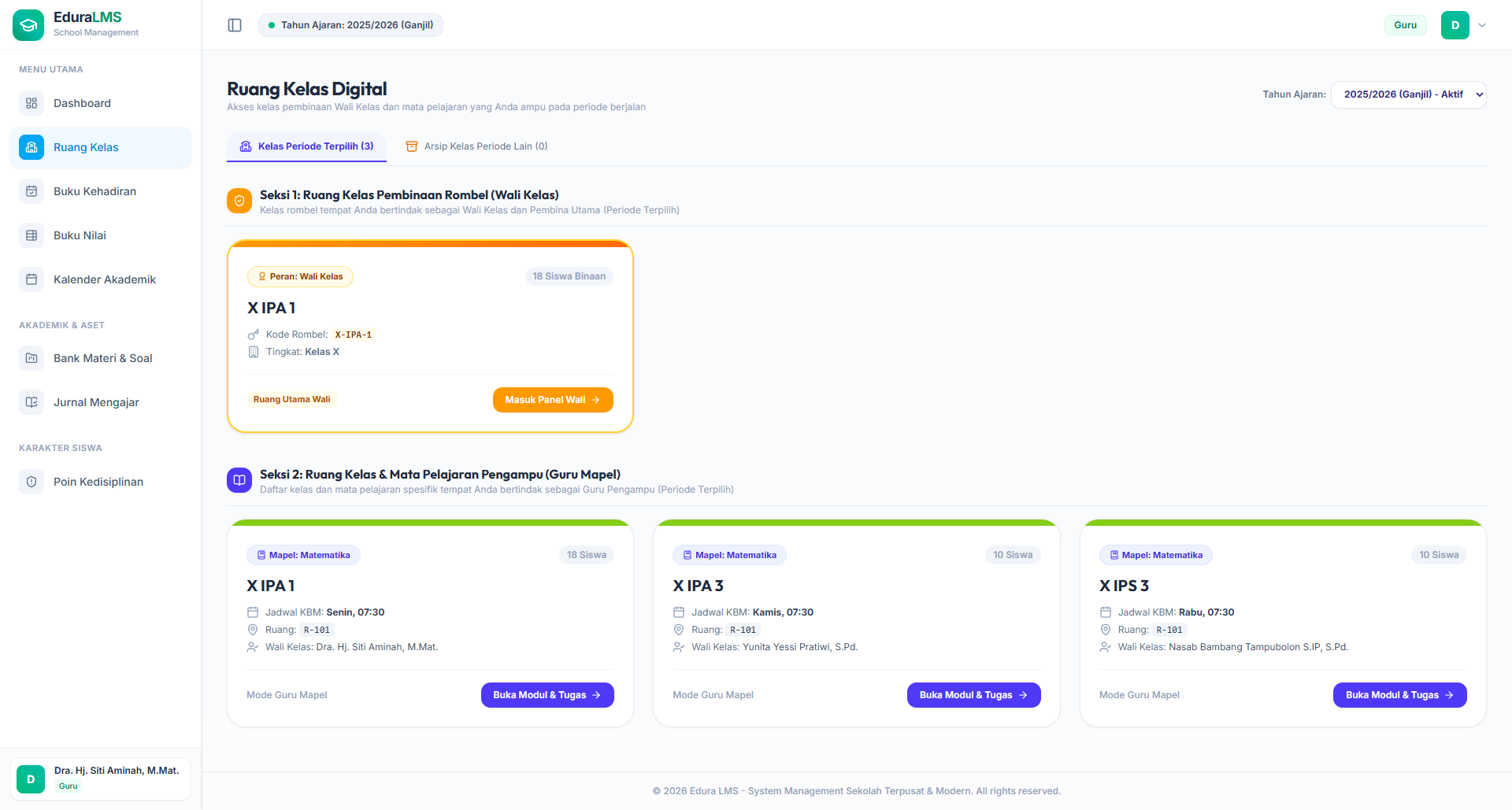Click the Buku Nilai table icon
Image resolution: width=1512 pixels, height=810 pixels.
click(x=31, y=235)
